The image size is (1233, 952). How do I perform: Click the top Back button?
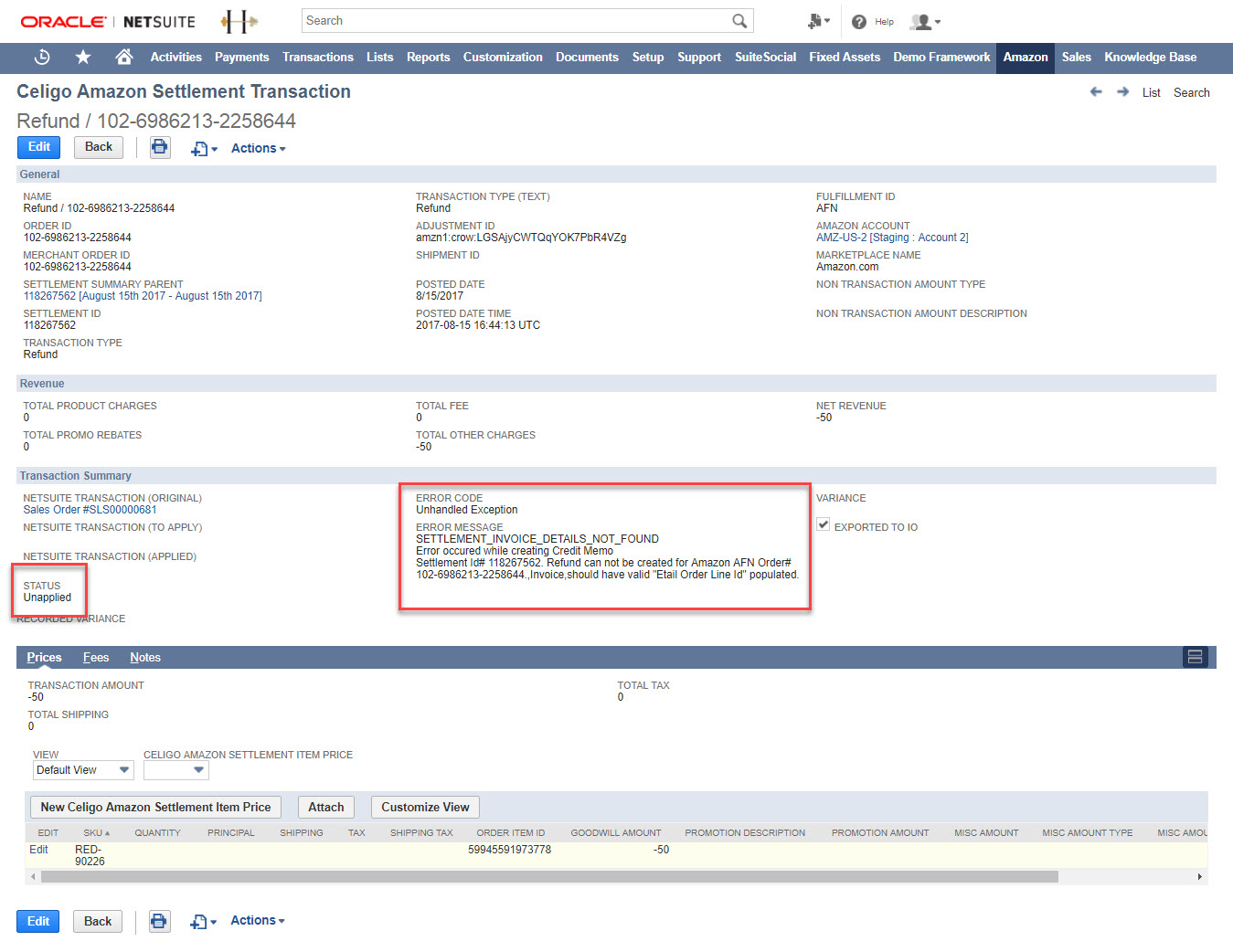click(x=99, y=147)
